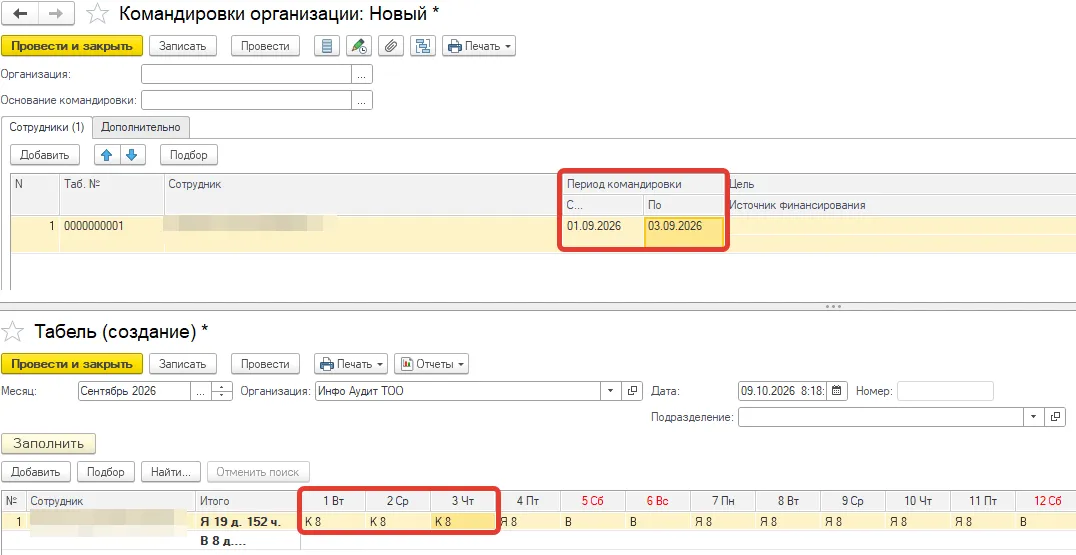Expand the Подразделение dropdown arrow

click(x=1033, y=416)
